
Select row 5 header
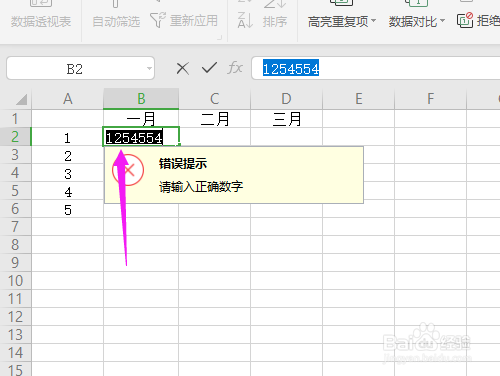[15, 191]
